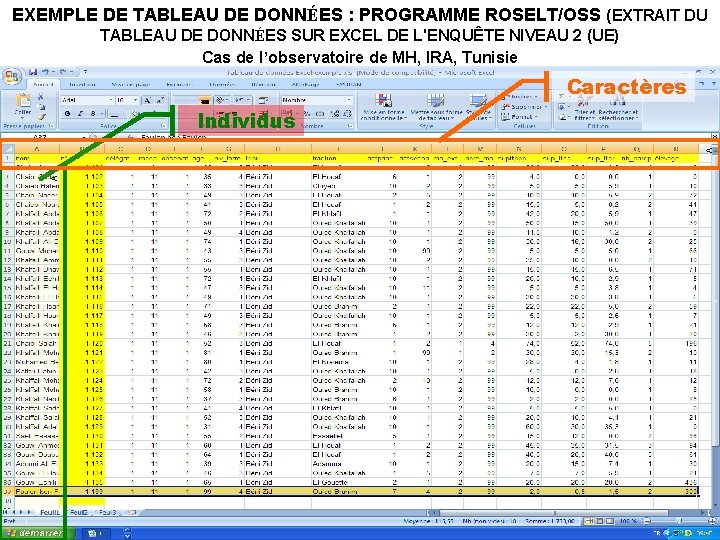Screen dimensions: 720x540
Task: Toggle italic formatting in Police group
Action: point(80,113)
